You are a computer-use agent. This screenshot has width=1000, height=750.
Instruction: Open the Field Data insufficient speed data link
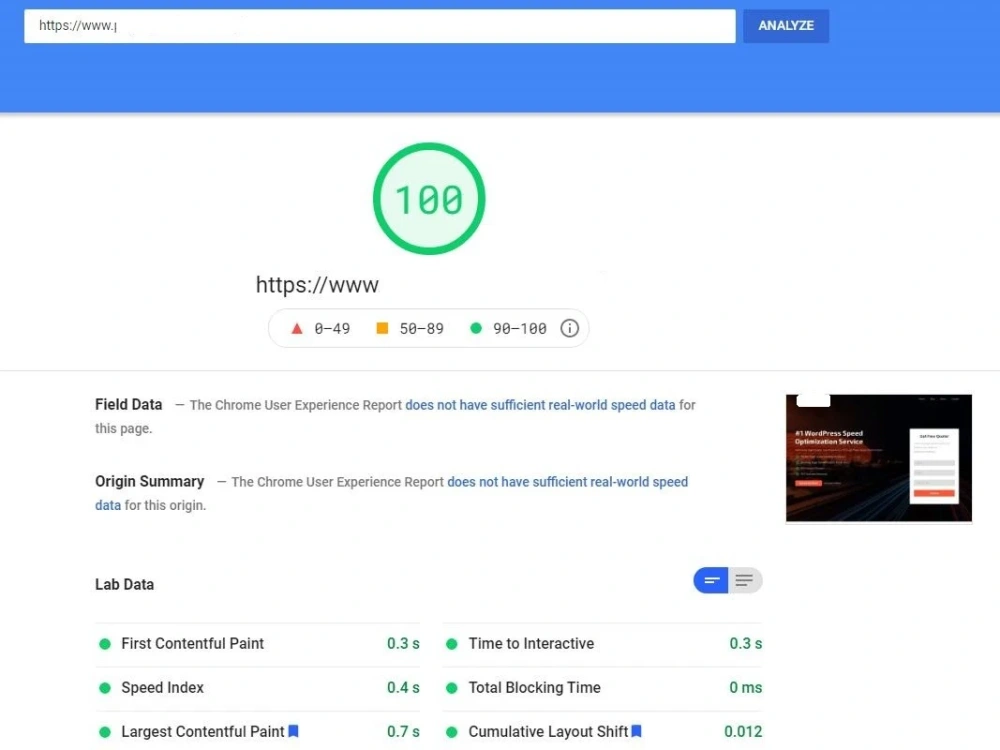(540, 405)
